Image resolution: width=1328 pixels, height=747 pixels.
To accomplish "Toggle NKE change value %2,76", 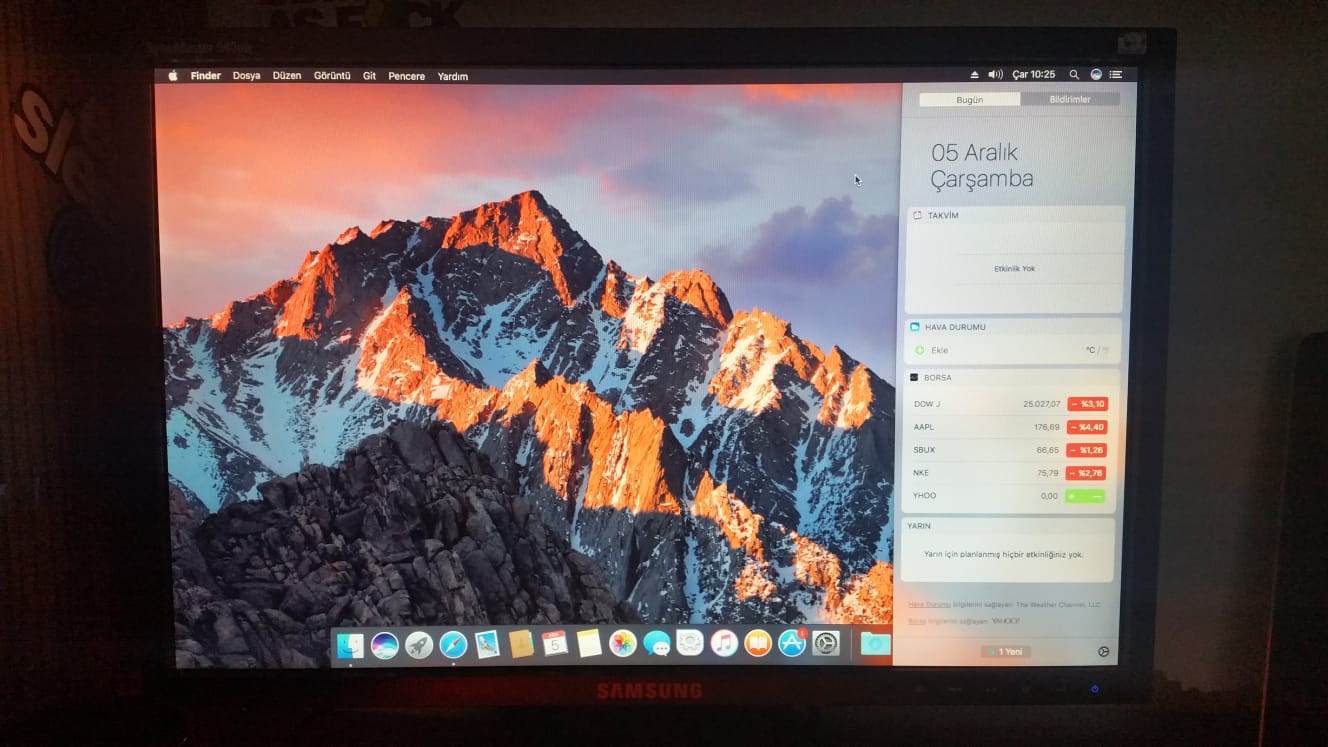I will click(1085, 473).
